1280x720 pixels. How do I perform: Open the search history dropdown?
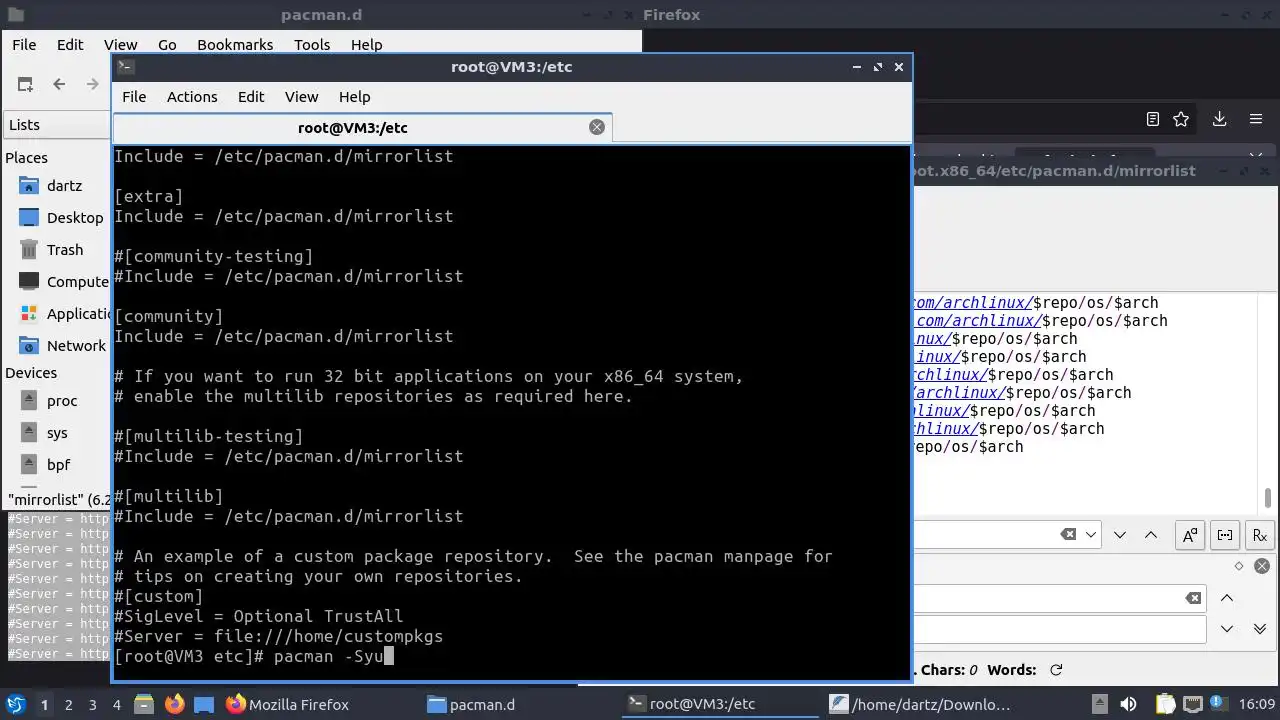click(x=1091, y=535)
